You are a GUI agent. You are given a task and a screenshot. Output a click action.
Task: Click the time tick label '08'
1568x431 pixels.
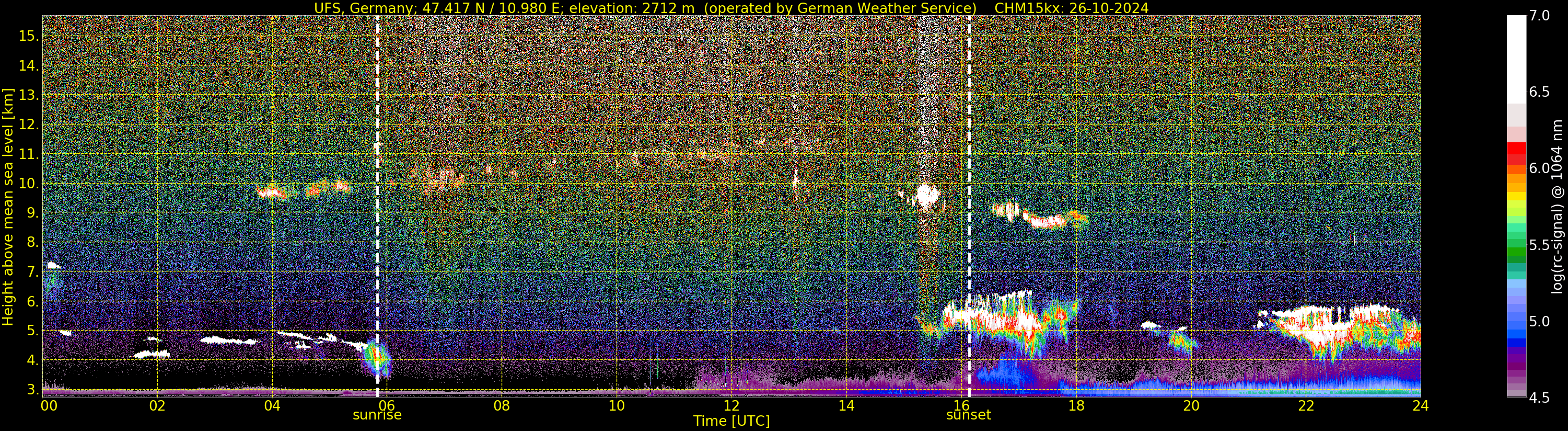coord(502,405)
